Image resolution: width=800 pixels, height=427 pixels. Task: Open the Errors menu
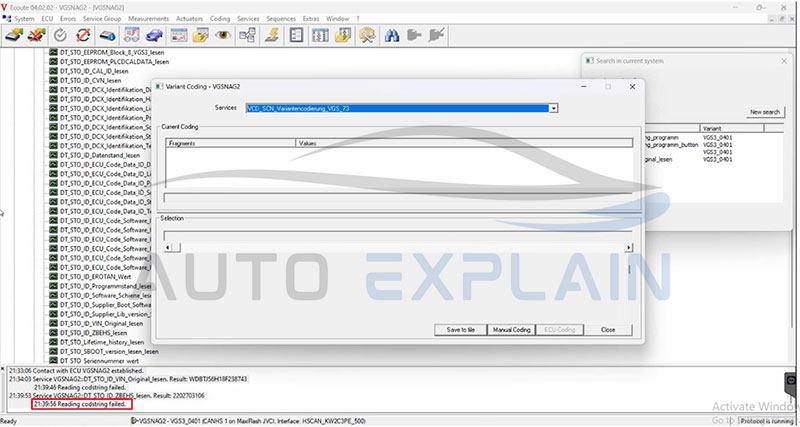click(68, 19)
